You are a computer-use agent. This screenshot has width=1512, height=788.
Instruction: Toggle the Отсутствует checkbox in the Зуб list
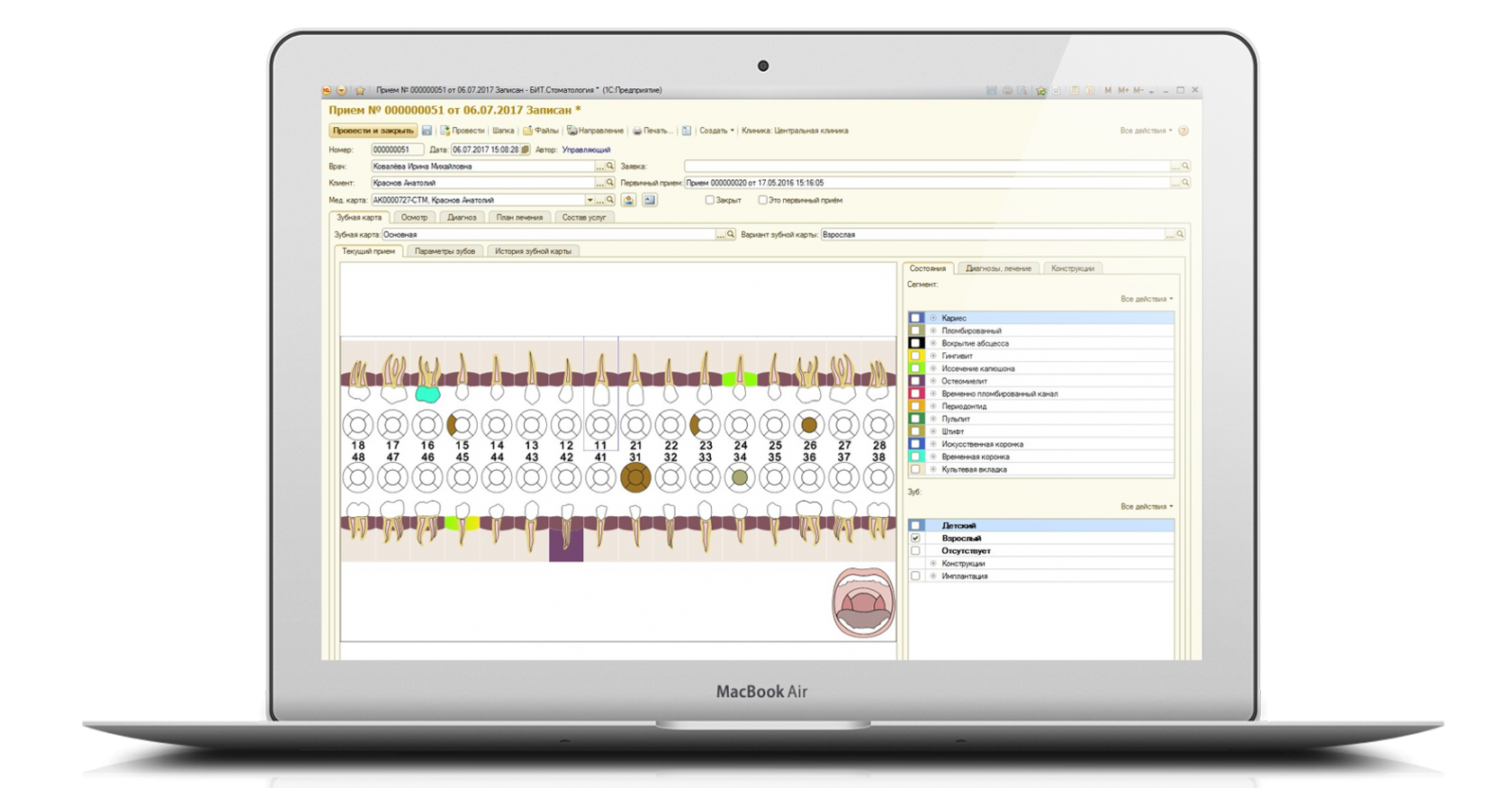click(915, 550)
